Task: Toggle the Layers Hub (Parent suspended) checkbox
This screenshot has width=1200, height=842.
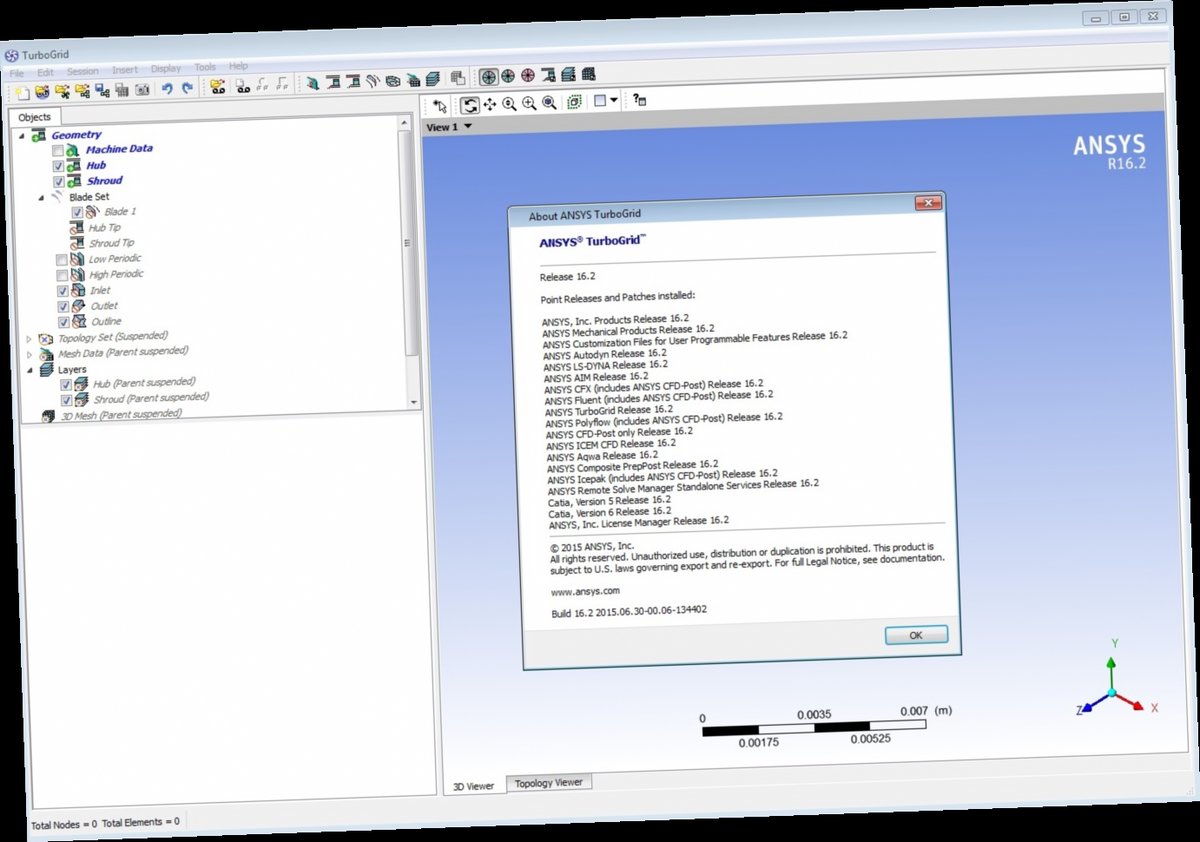Action: pyautogui.click(x=65, y=385)
